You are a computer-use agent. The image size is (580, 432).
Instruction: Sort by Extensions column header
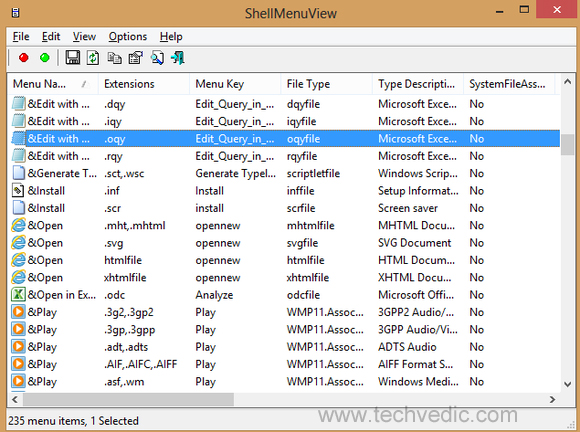pos(144,84)
